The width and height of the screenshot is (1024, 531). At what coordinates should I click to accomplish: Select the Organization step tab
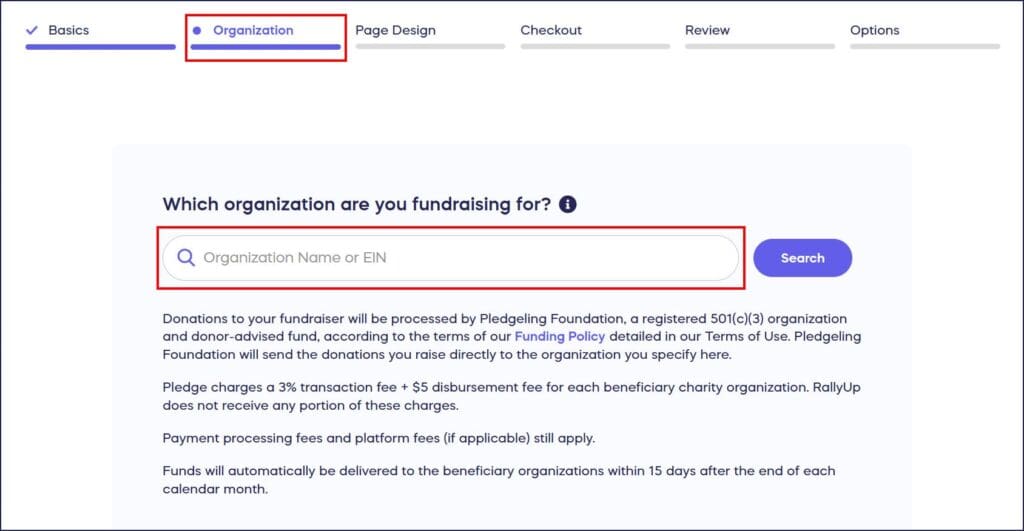[253, 30]
